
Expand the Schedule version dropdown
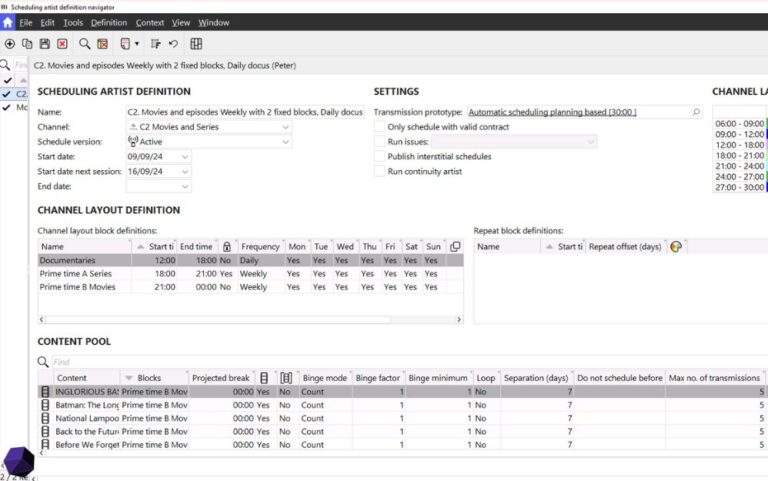point(286,142)
